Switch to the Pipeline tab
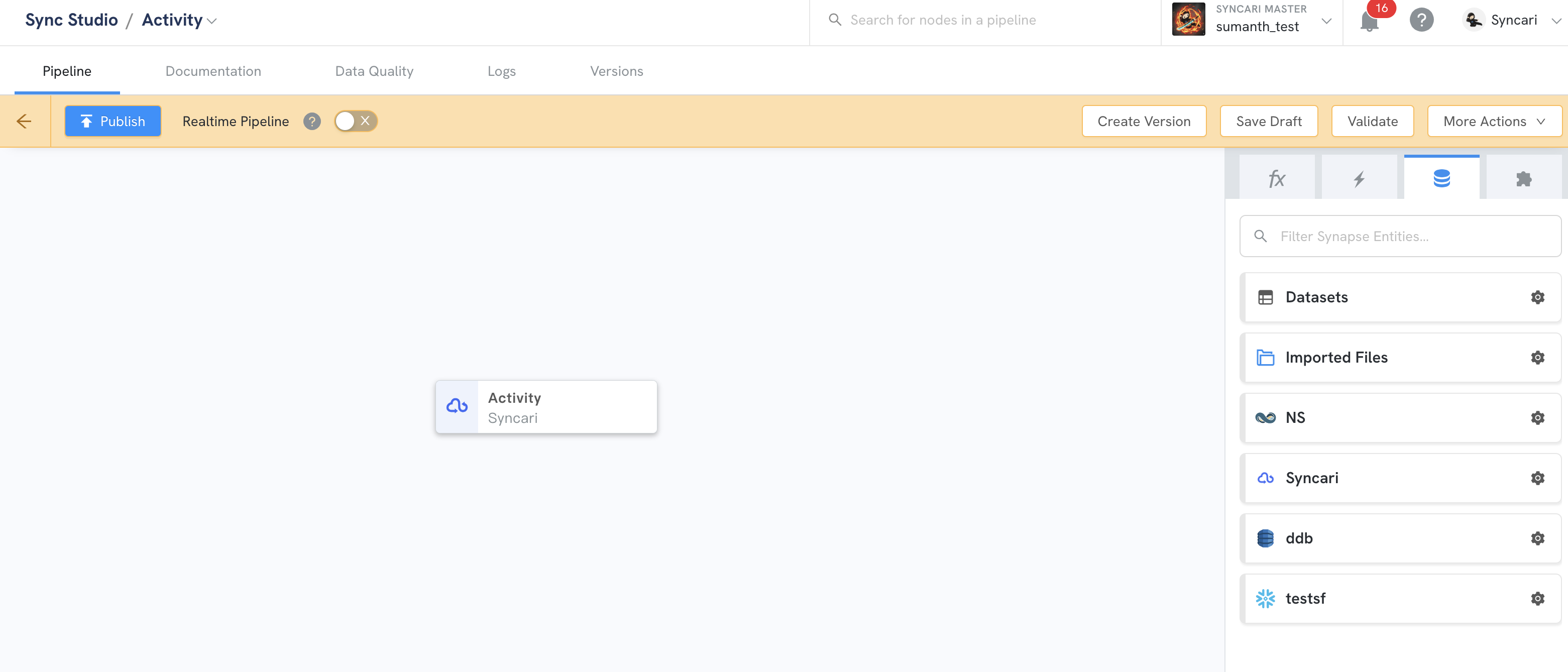This screenshot has width=1568, height=672. coord(67,71)
